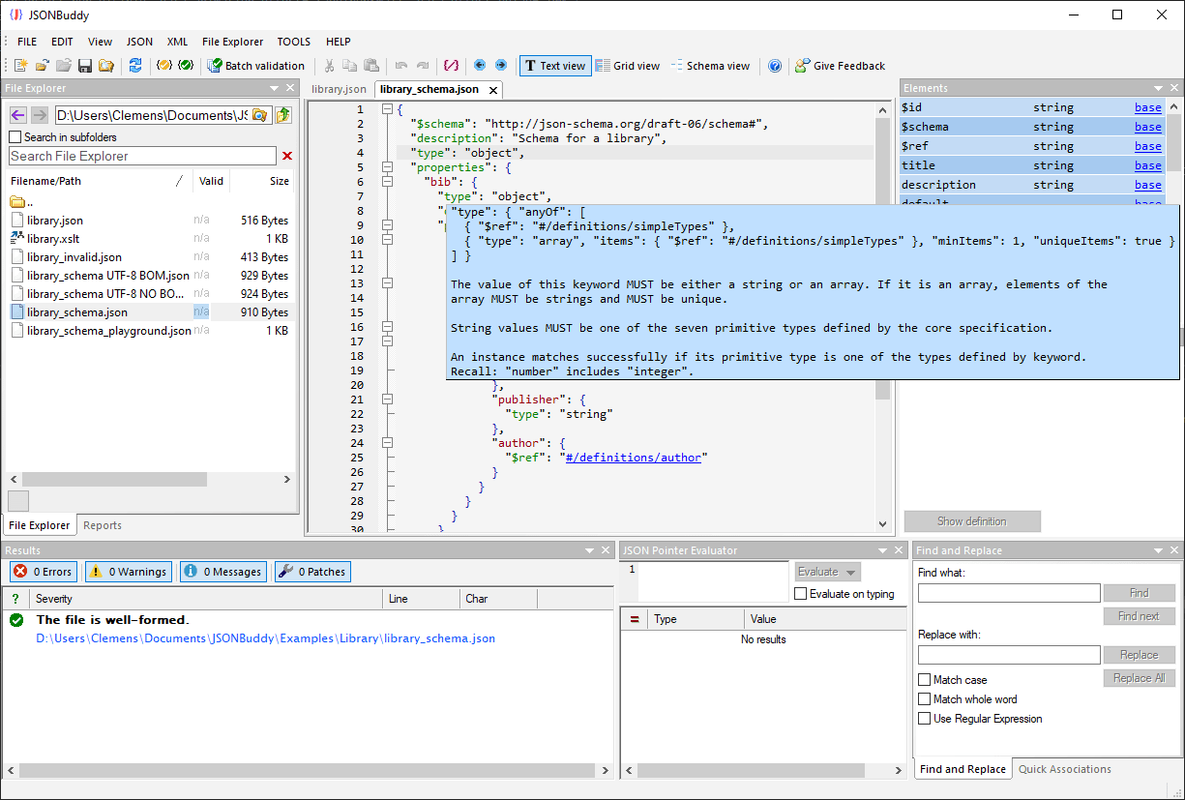The image size is (1185, 800).
Task: Collapse the "properties" node on line 5
Action: [x=387, y=168]
